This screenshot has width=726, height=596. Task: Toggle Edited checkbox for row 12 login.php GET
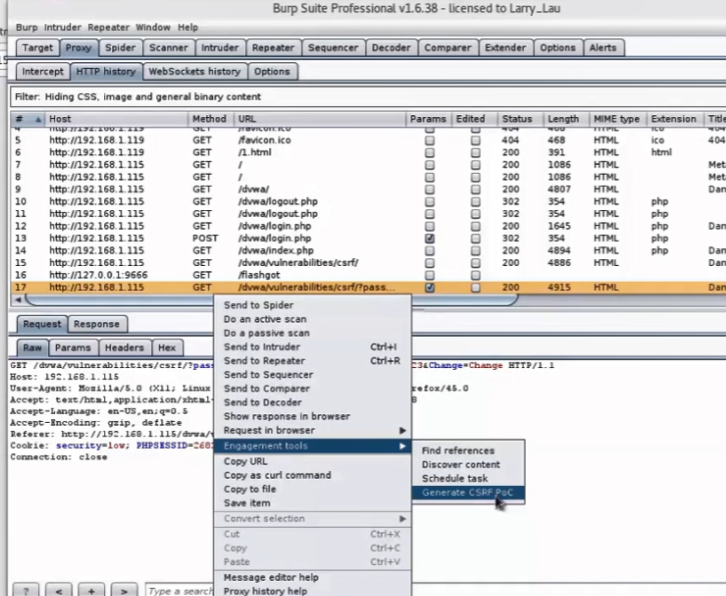coord(476,226)
